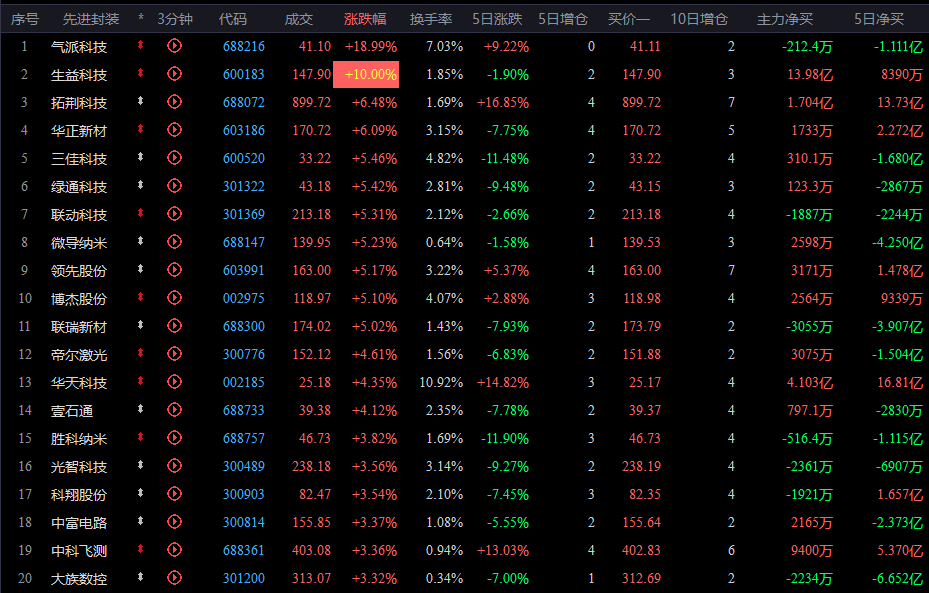Click the marker icon next to 中科飞测
This screenshot has width=929, height=593.
(140, 550)
